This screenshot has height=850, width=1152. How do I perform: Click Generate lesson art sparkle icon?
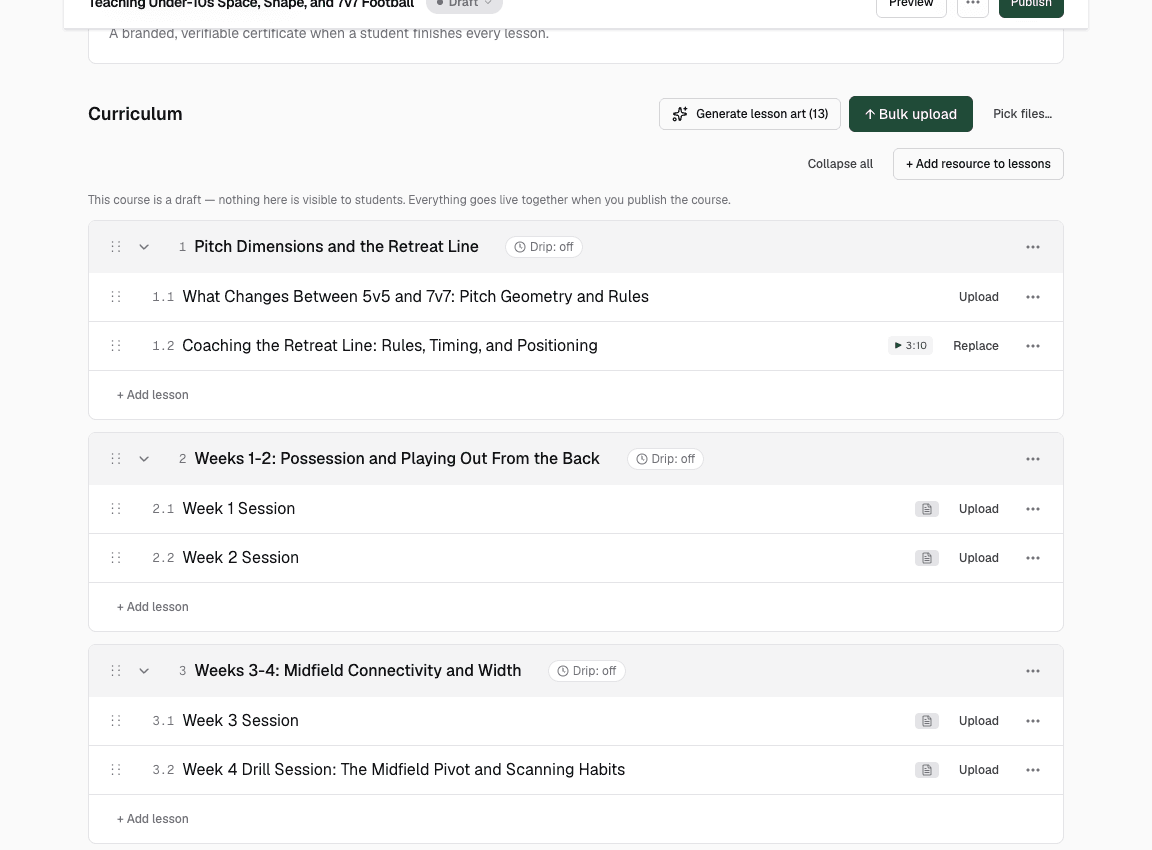[x=680, y=114]
